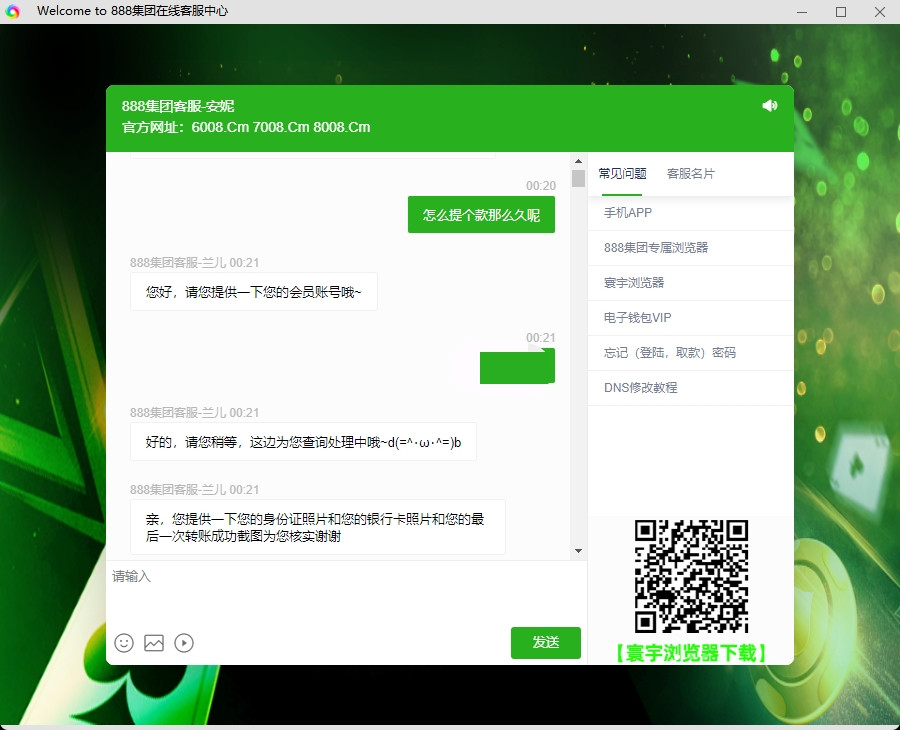
Task: Open the 手机APP FAQ entry
Action: pos(690,213)
